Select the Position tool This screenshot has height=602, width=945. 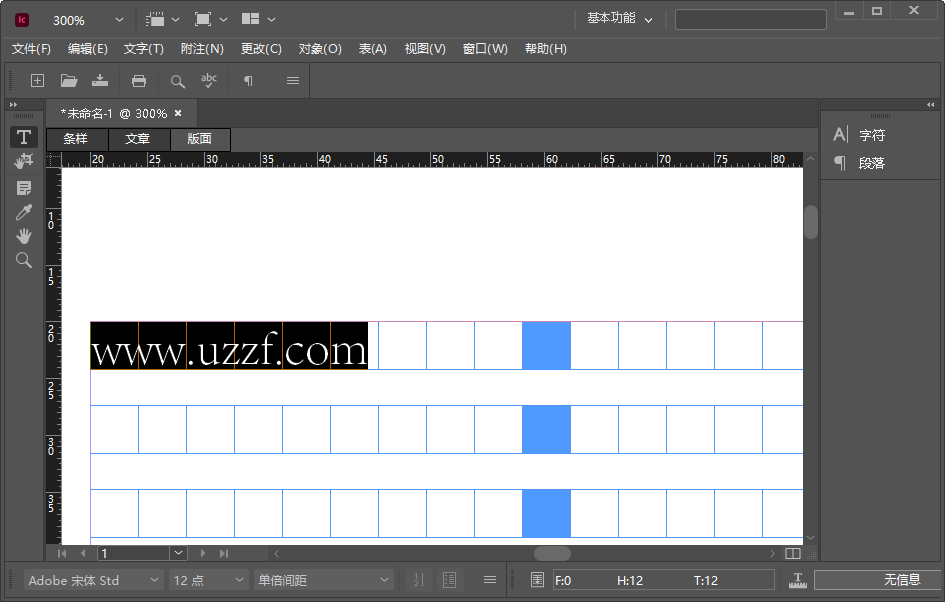point(23,161)
